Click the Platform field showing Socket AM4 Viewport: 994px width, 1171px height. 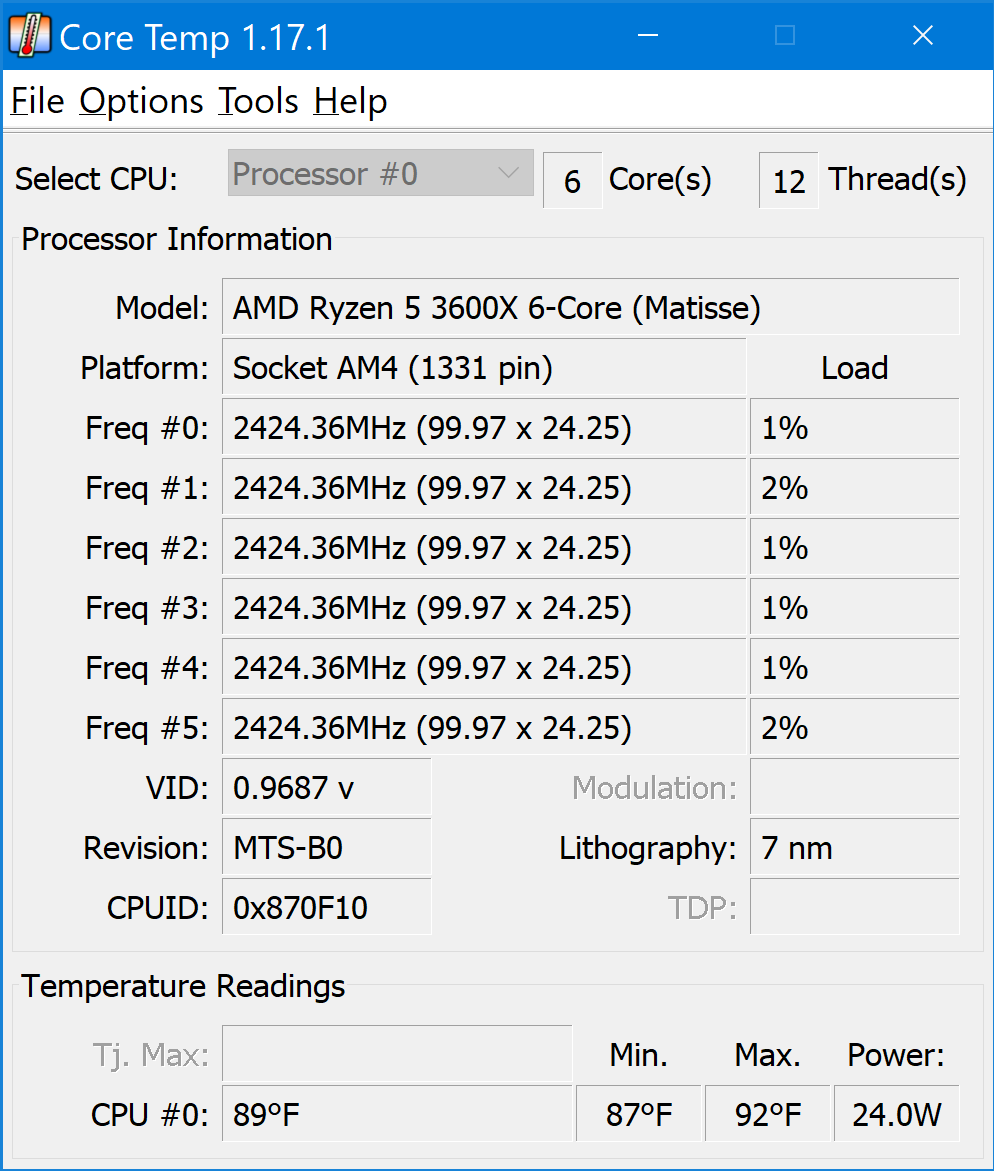484,367
